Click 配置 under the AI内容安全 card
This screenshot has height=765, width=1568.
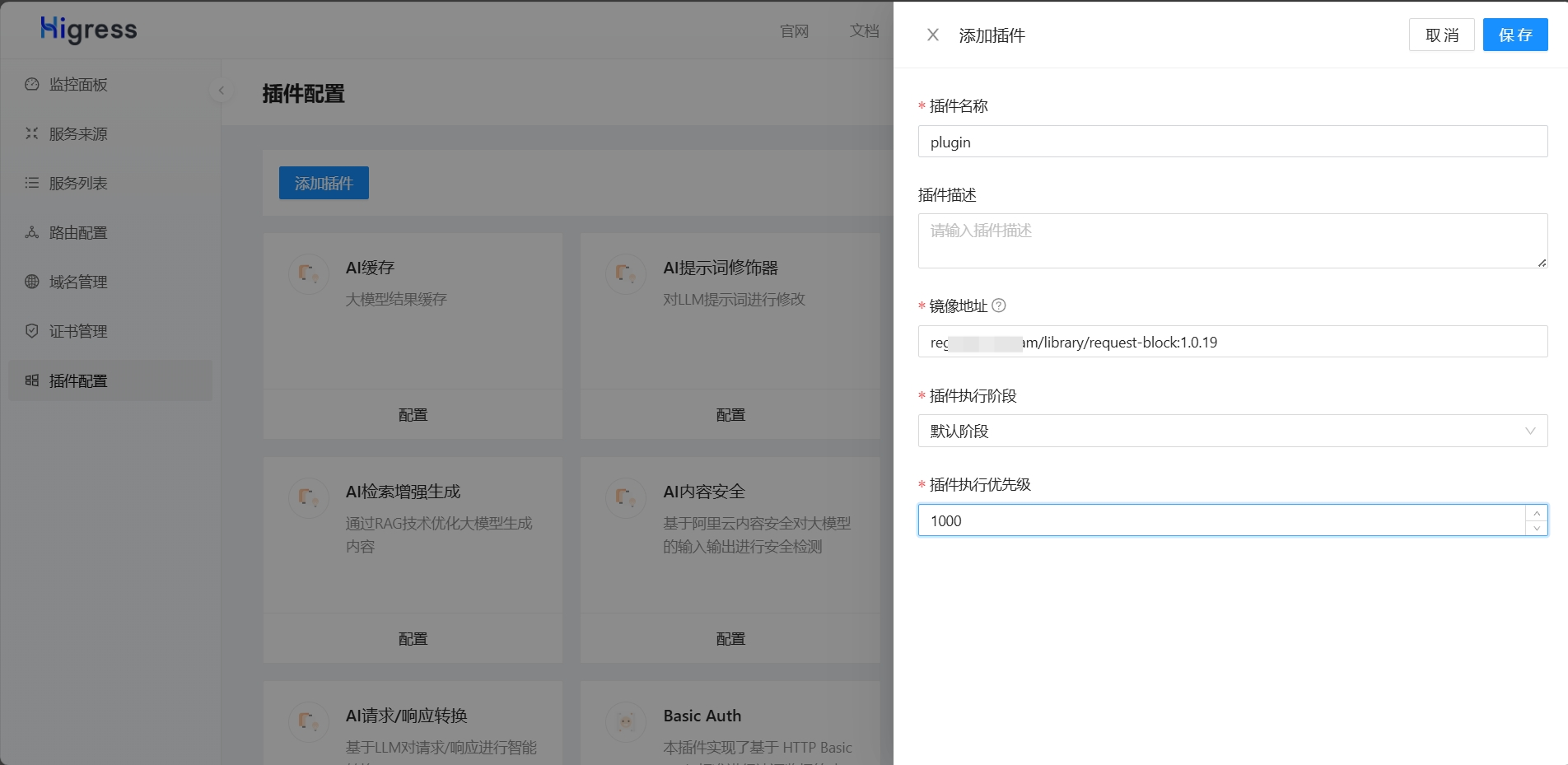point(730,638)
